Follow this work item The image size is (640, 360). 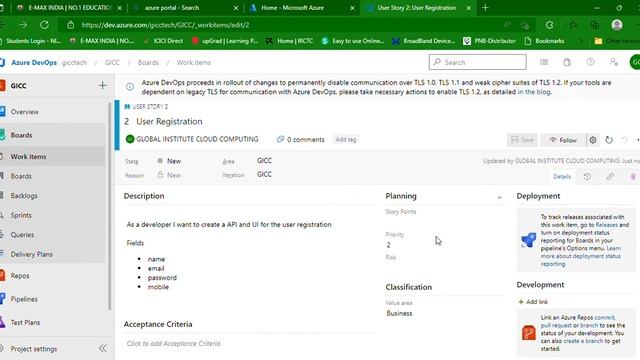coord(563,140)
